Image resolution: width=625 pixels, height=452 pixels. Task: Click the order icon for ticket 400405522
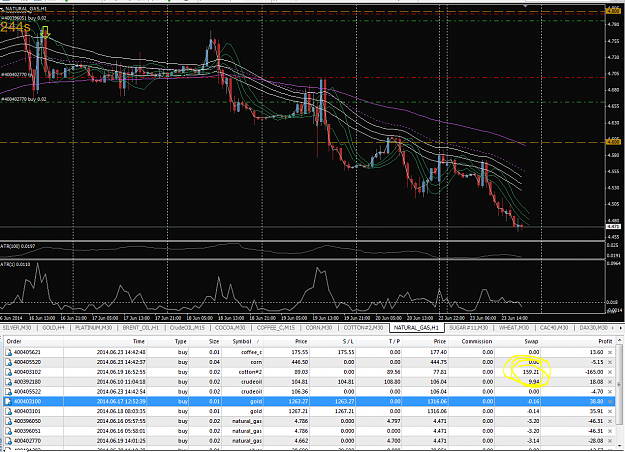(8, 392)
